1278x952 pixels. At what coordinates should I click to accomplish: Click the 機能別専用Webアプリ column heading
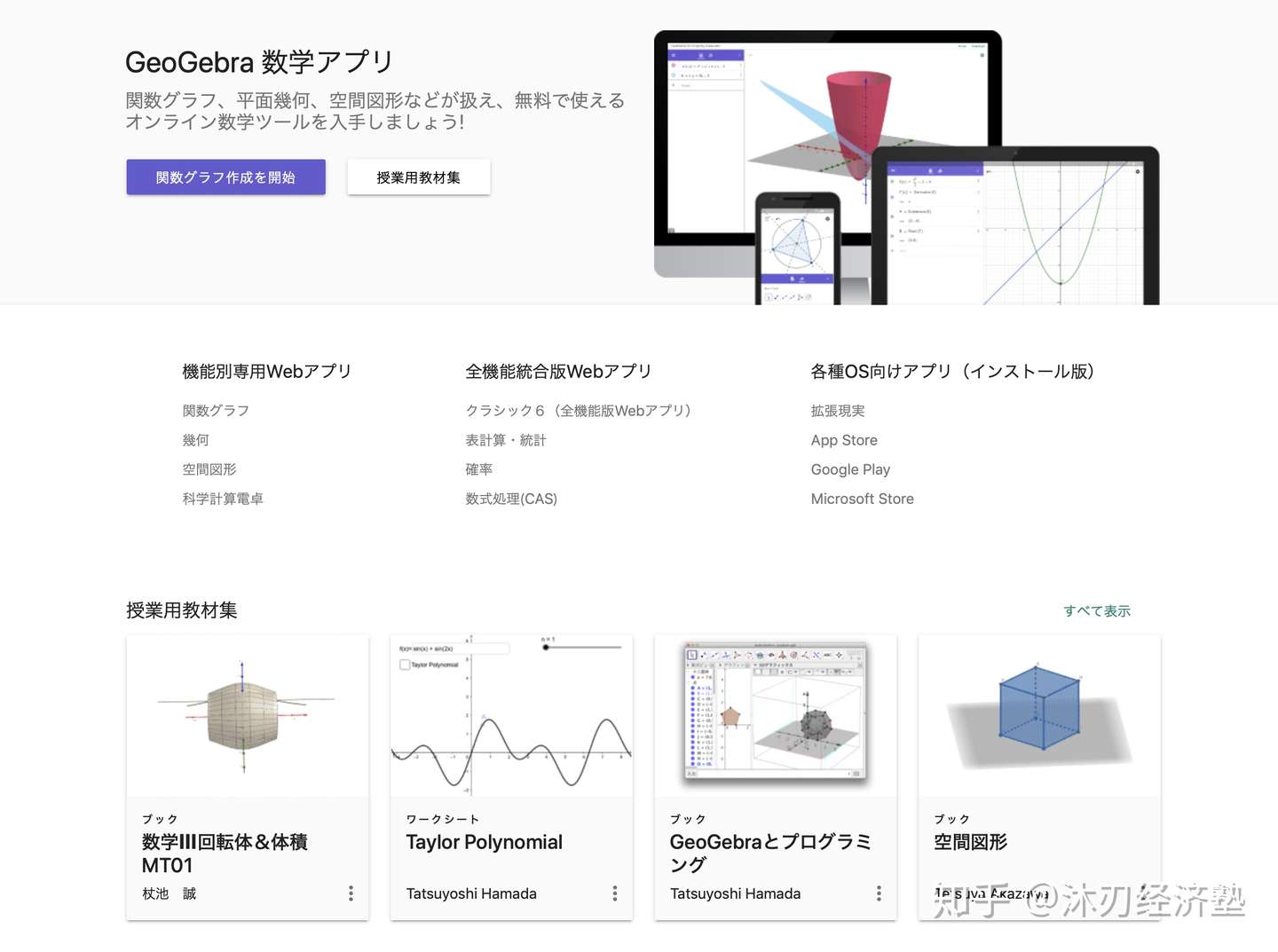pos(267,371)
